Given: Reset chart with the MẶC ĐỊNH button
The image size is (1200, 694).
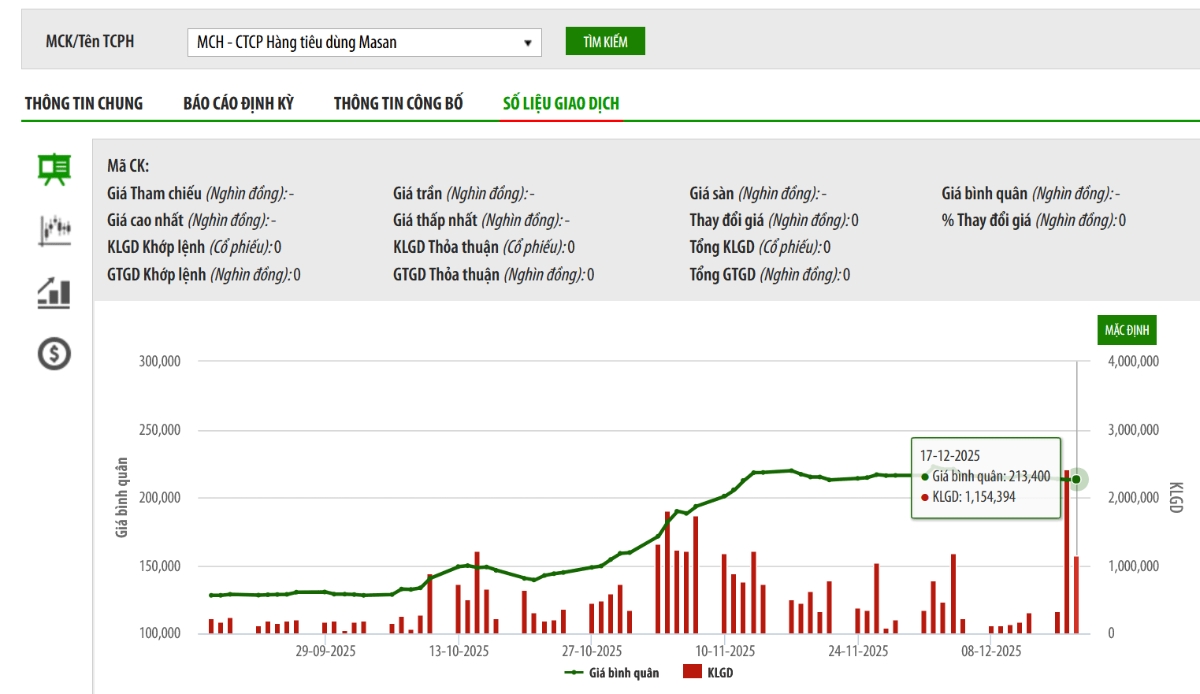Looking at the screenshot, I should click(1128, 330).
